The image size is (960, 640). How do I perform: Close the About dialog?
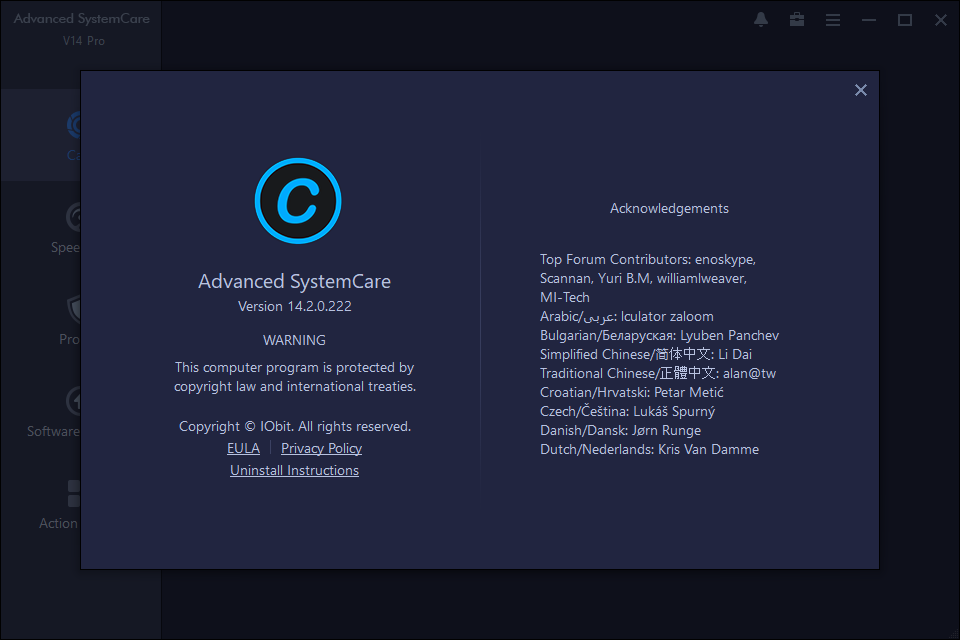pyautogui.click(x=860, y=90)
